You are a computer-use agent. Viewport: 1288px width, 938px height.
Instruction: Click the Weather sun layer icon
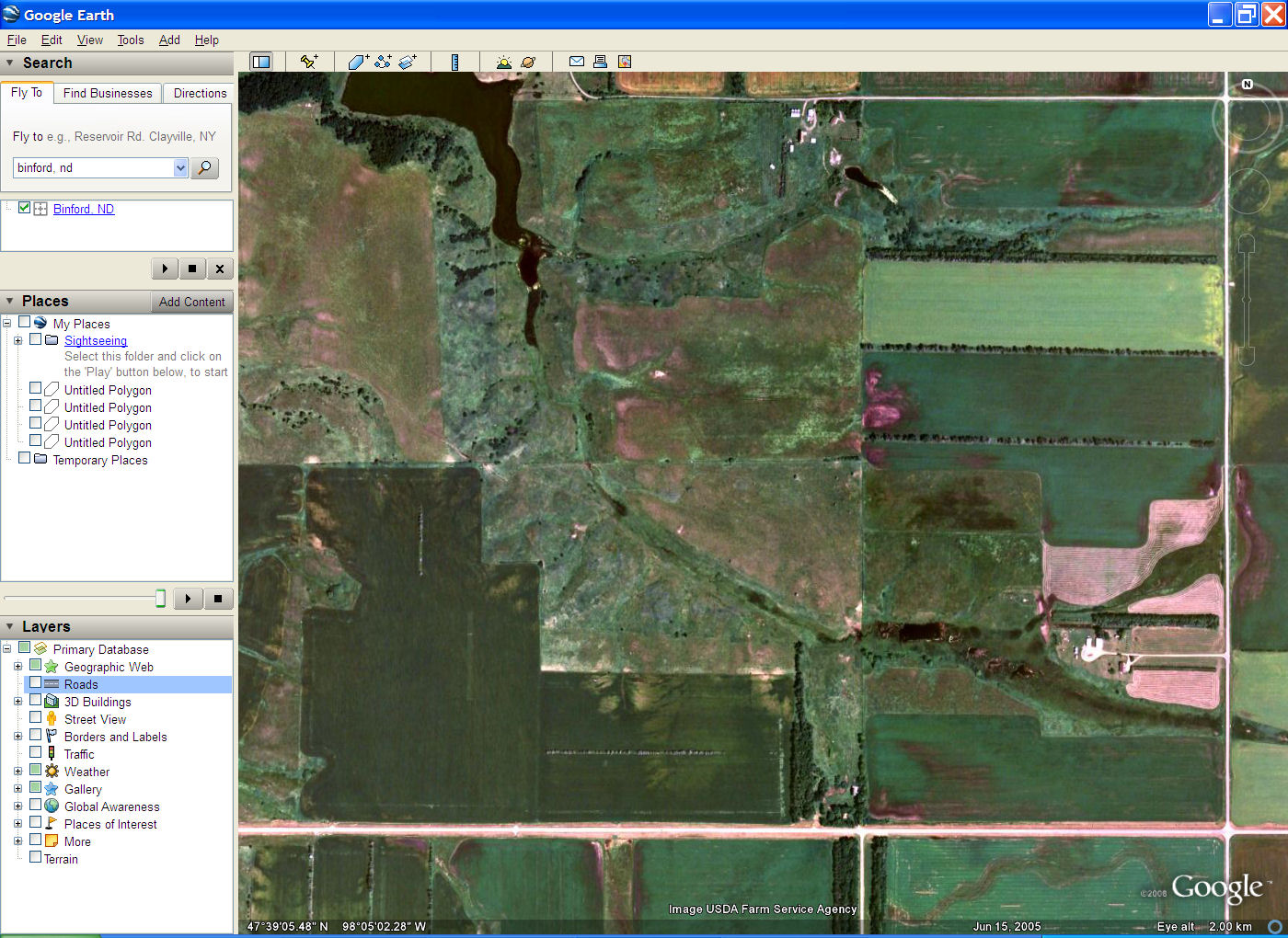pyautogui.click(x=52, y=772)
